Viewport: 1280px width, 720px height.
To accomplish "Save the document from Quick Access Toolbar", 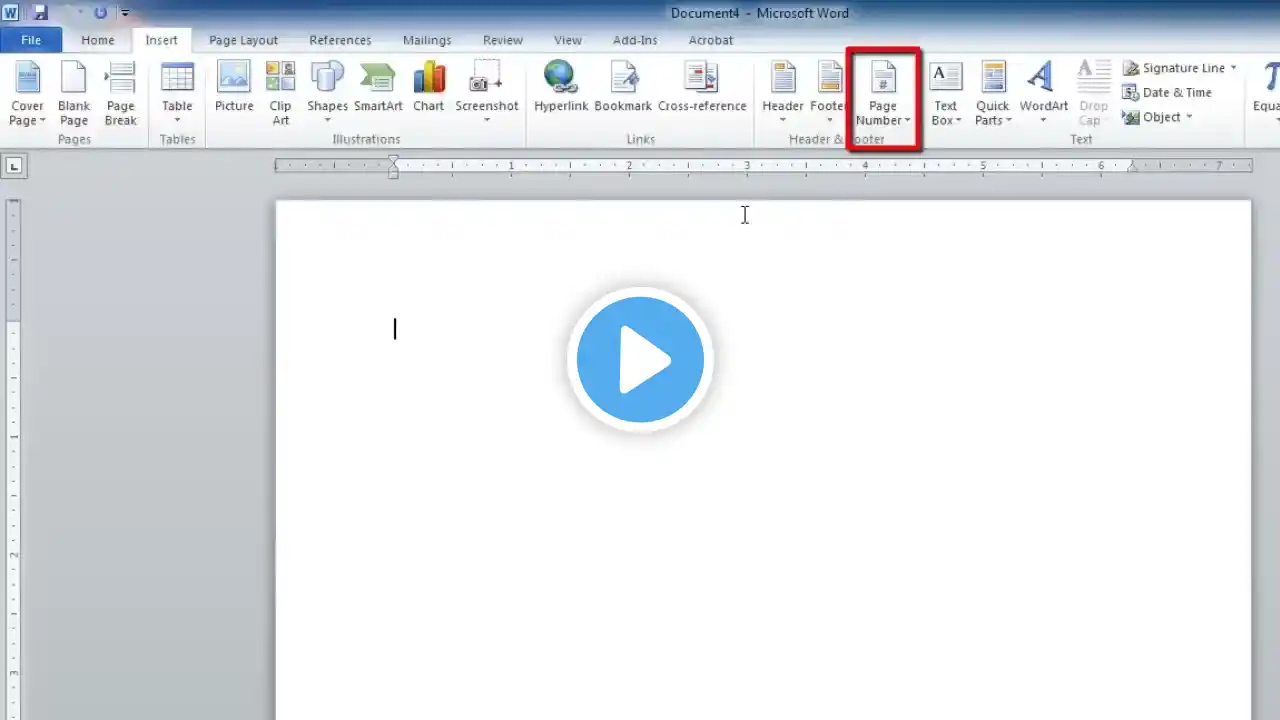I will pyautogui.click(x=40, y=13).
